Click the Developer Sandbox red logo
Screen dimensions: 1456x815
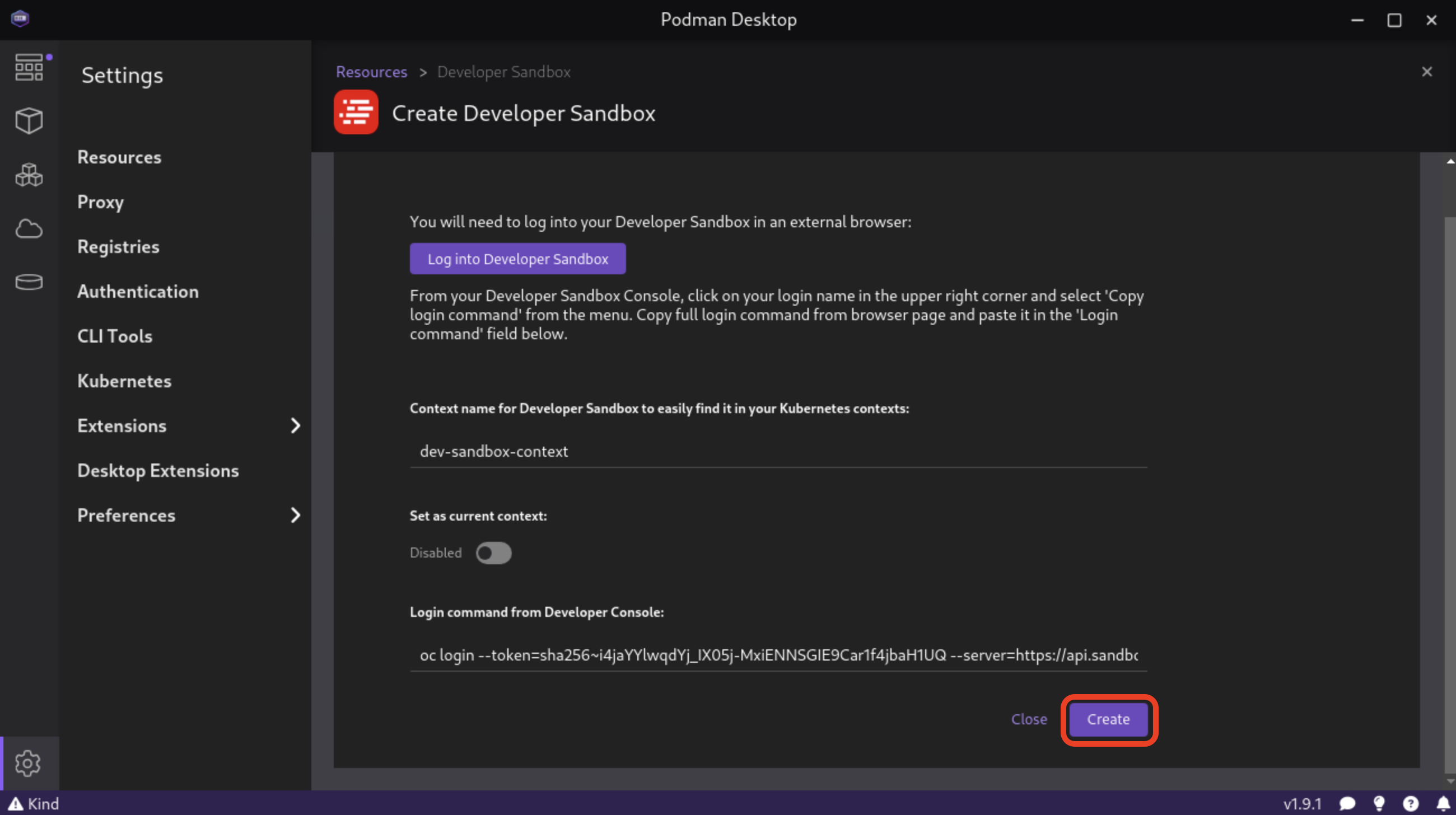click(356, 112)
